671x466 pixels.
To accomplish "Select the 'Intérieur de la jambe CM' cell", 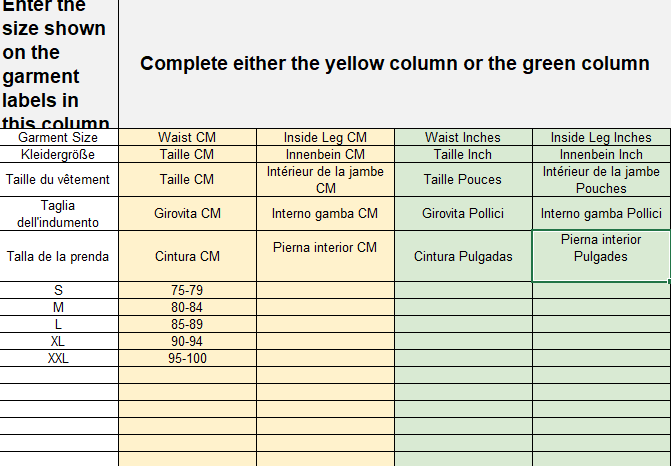I will click(x=325, y=180).
